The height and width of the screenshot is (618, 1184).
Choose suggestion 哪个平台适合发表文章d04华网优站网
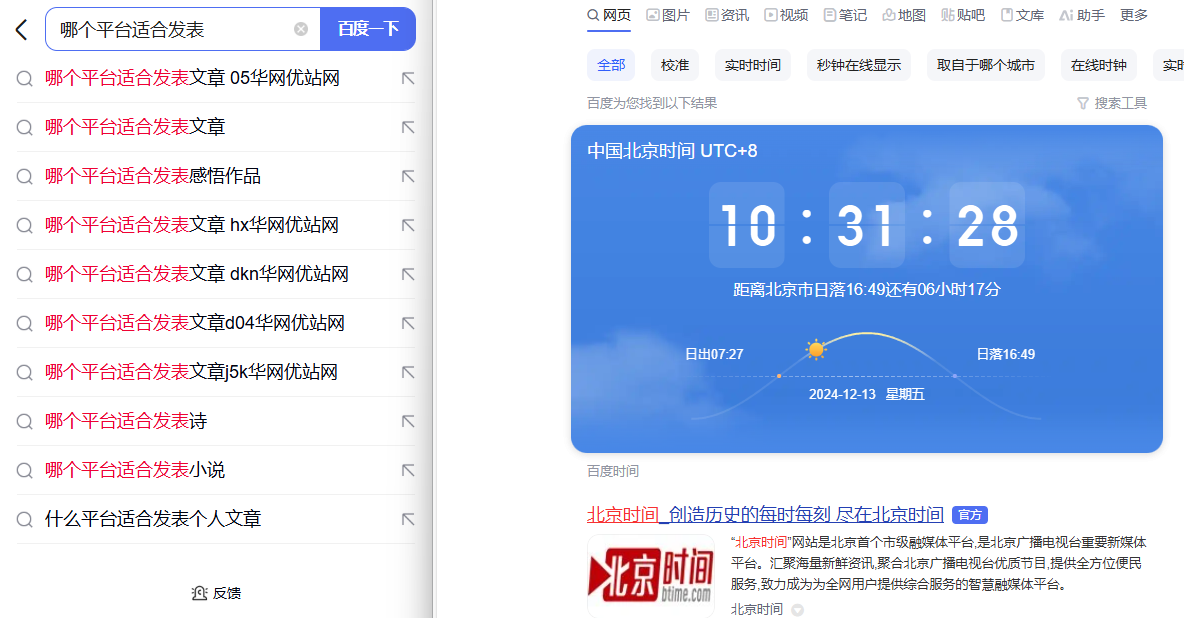(195, 323)
